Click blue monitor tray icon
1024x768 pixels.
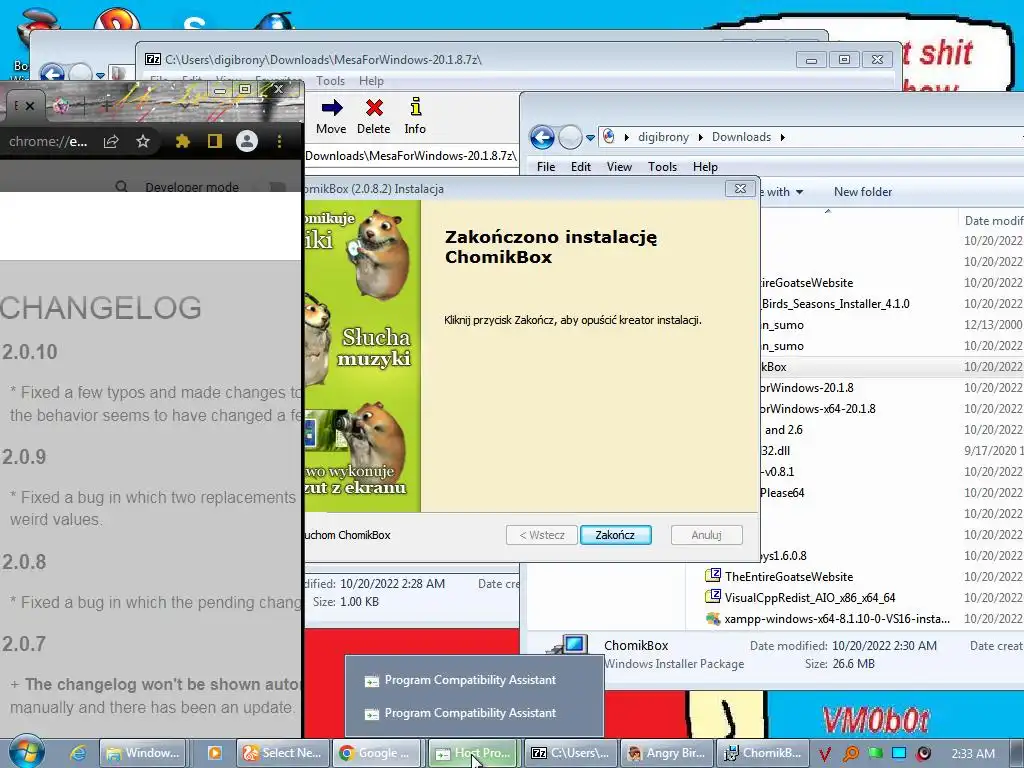tap(899, 754)
